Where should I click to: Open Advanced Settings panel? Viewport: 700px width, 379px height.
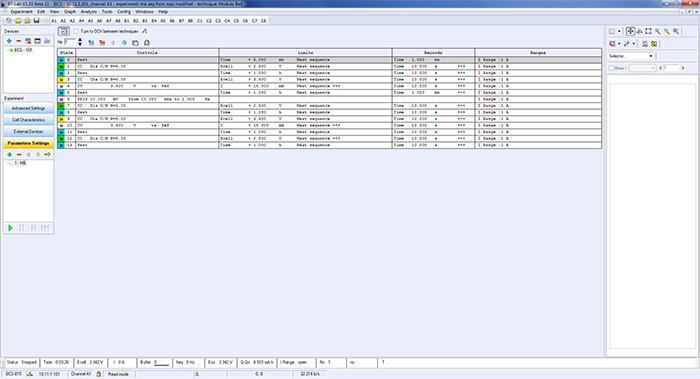(x=28, y=108)
